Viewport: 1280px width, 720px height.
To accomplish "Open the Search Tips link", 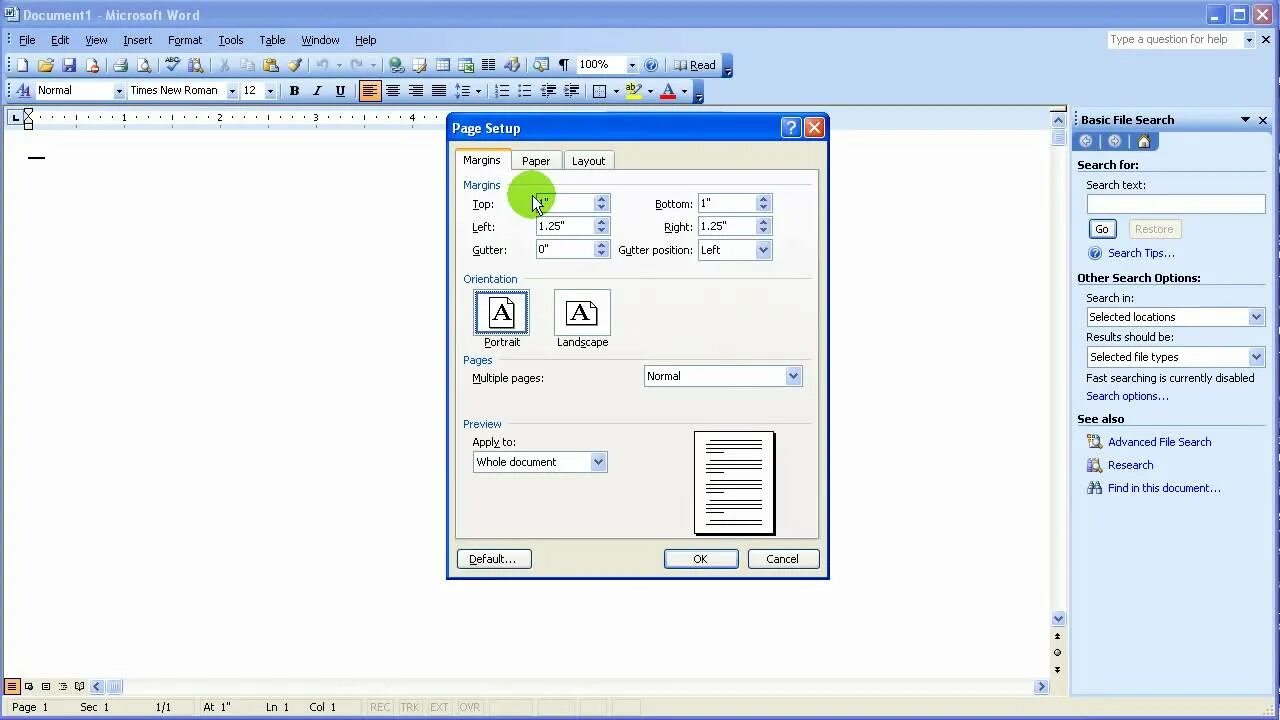I will (1141, 253).
